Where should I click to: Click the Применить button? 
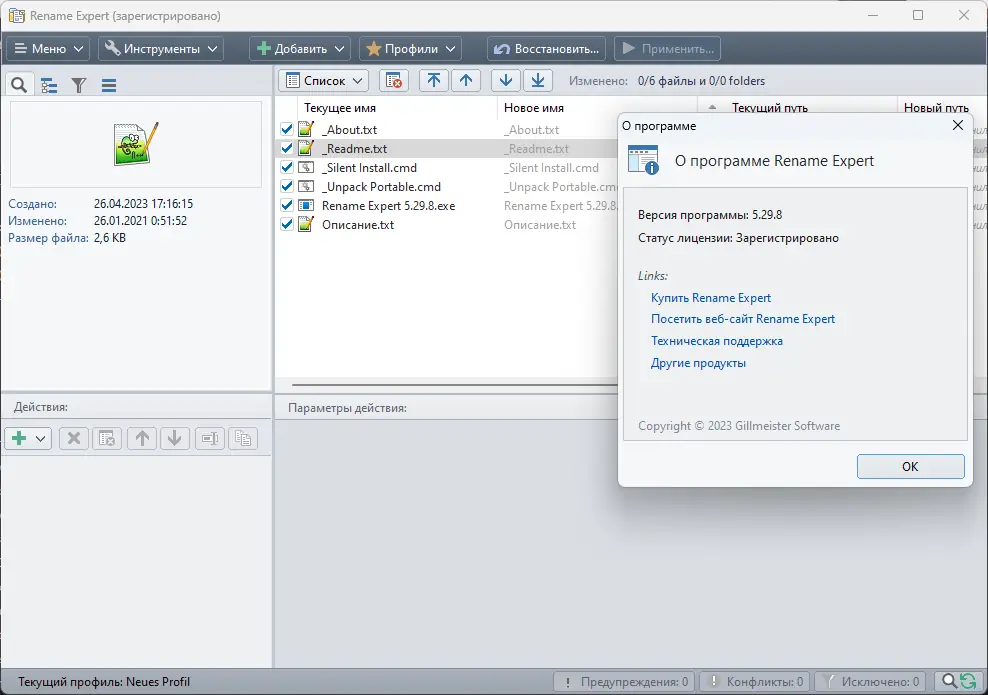coord(667,49)
